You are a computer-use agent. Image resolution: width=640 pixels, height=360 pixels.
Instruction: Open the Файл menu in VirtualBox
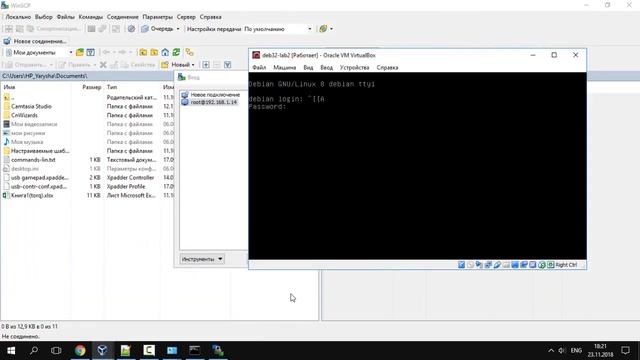259,67
